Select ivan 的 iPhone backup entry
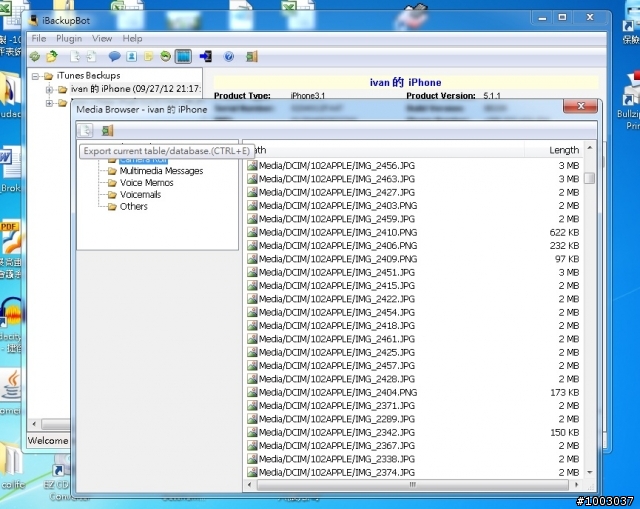640x509 pixels. pos(135,89)
